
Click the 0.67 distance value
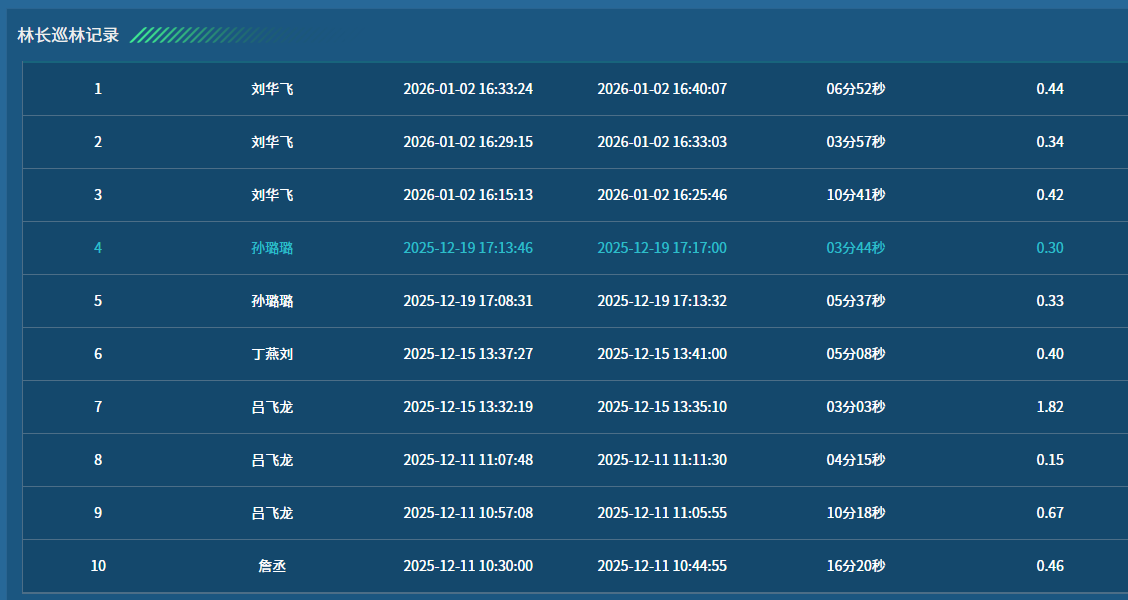[x=1050, y=513]
